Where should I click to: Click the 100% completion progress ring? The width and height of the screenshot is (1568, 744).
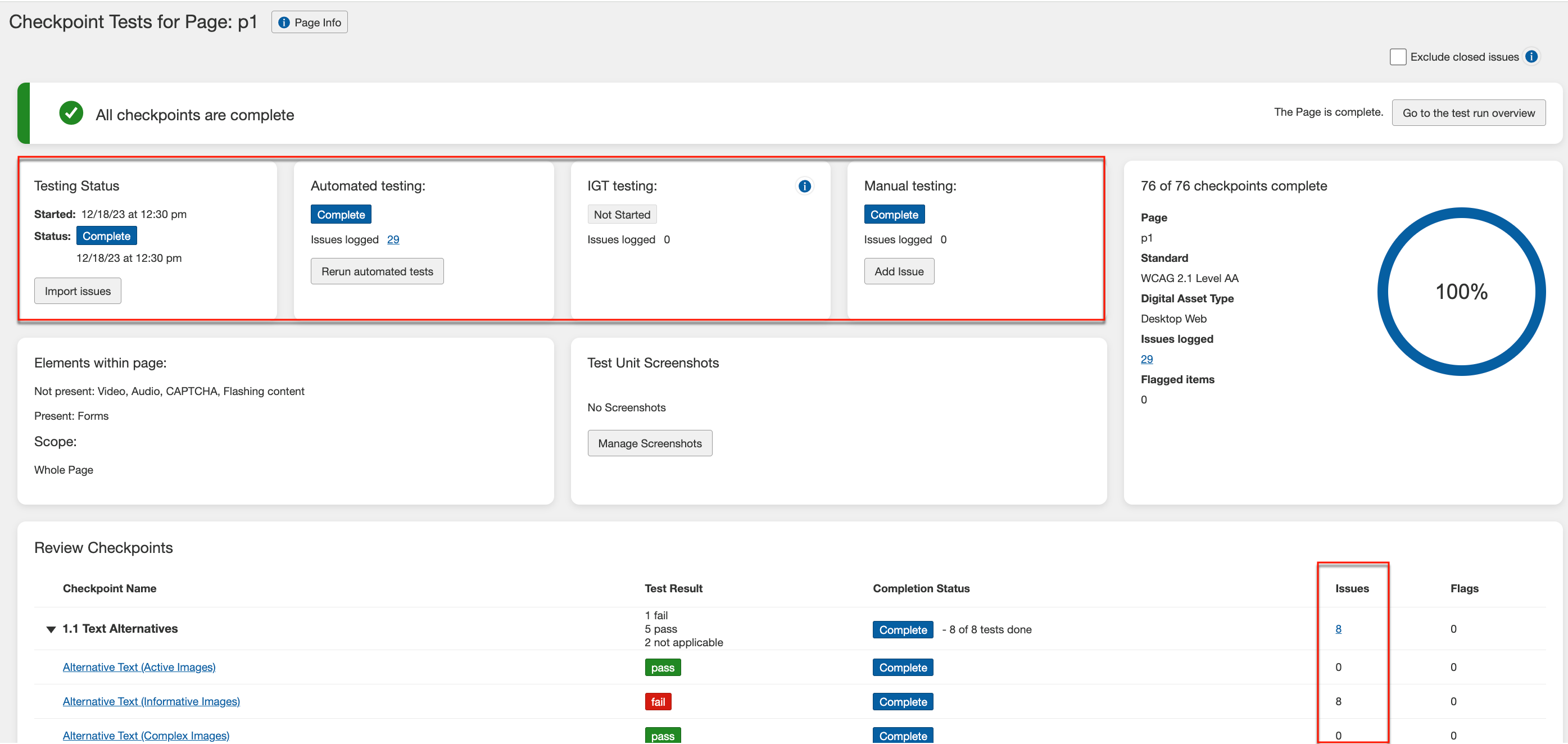1461,292
